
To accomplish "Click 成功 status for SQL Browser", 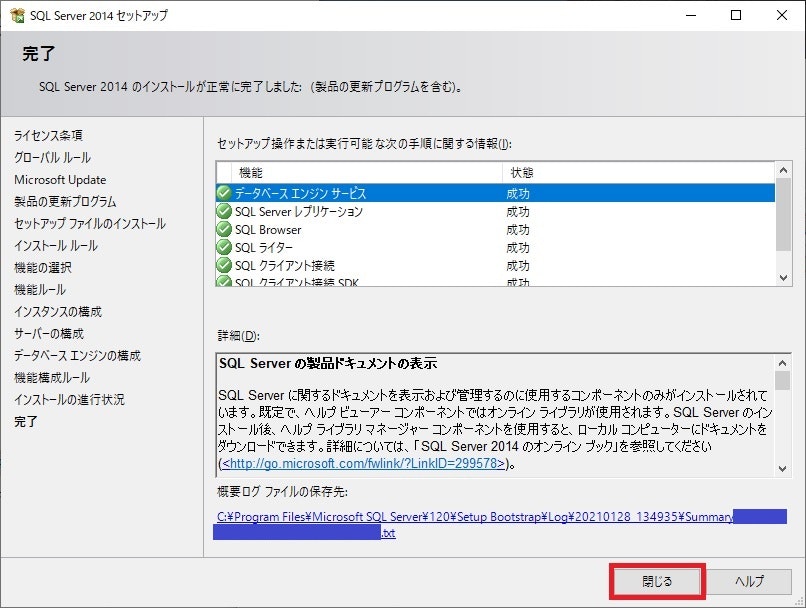I will [x=518, y=230].
